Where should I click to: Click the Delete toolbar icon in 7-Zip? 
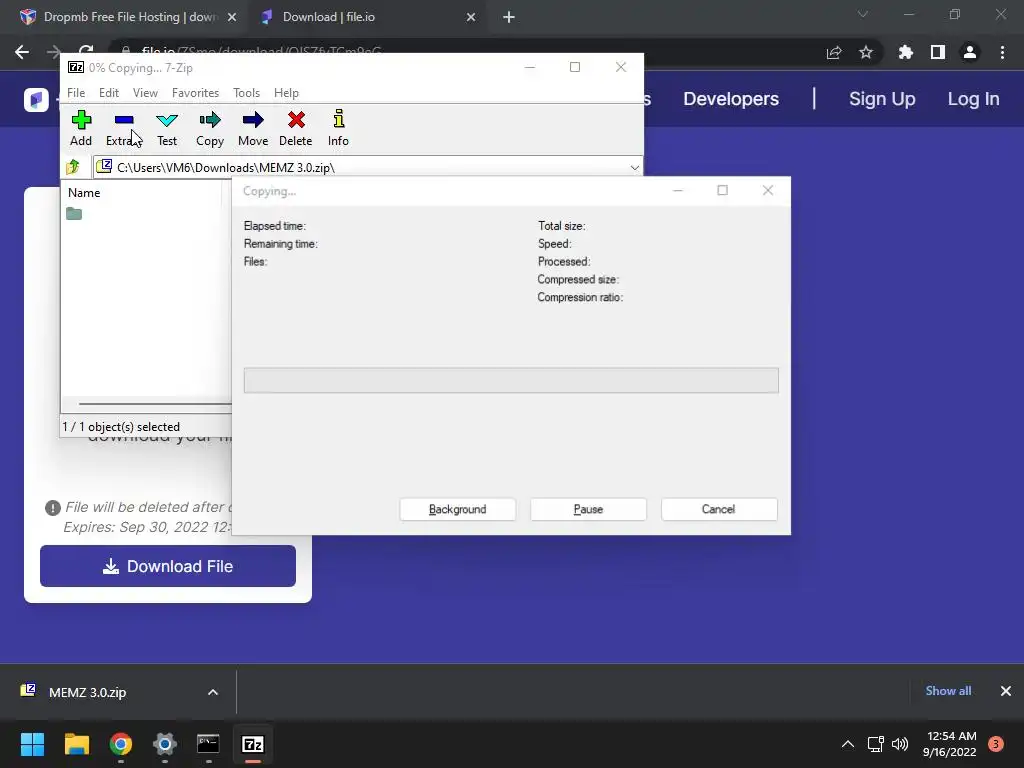point(296,128)
